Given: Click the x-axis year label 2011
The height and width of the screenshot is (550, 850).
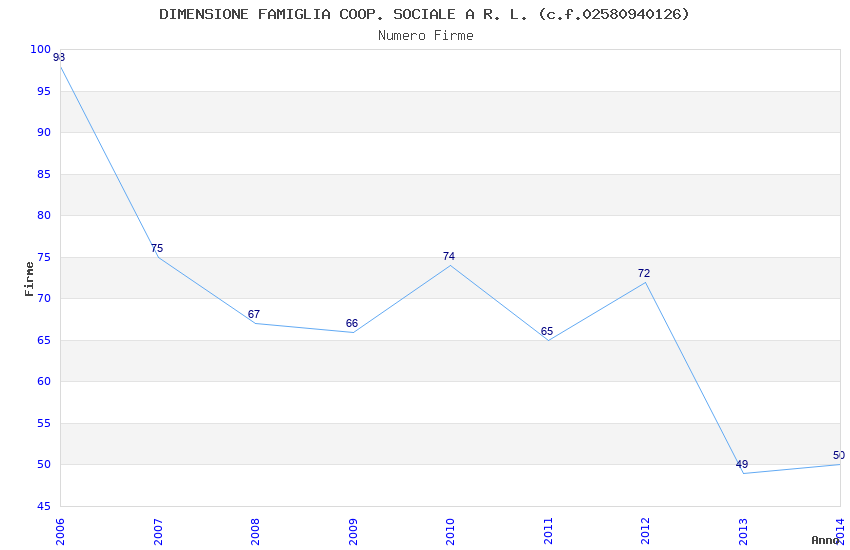Looking at the screenshot, I should tap(548, 532).
